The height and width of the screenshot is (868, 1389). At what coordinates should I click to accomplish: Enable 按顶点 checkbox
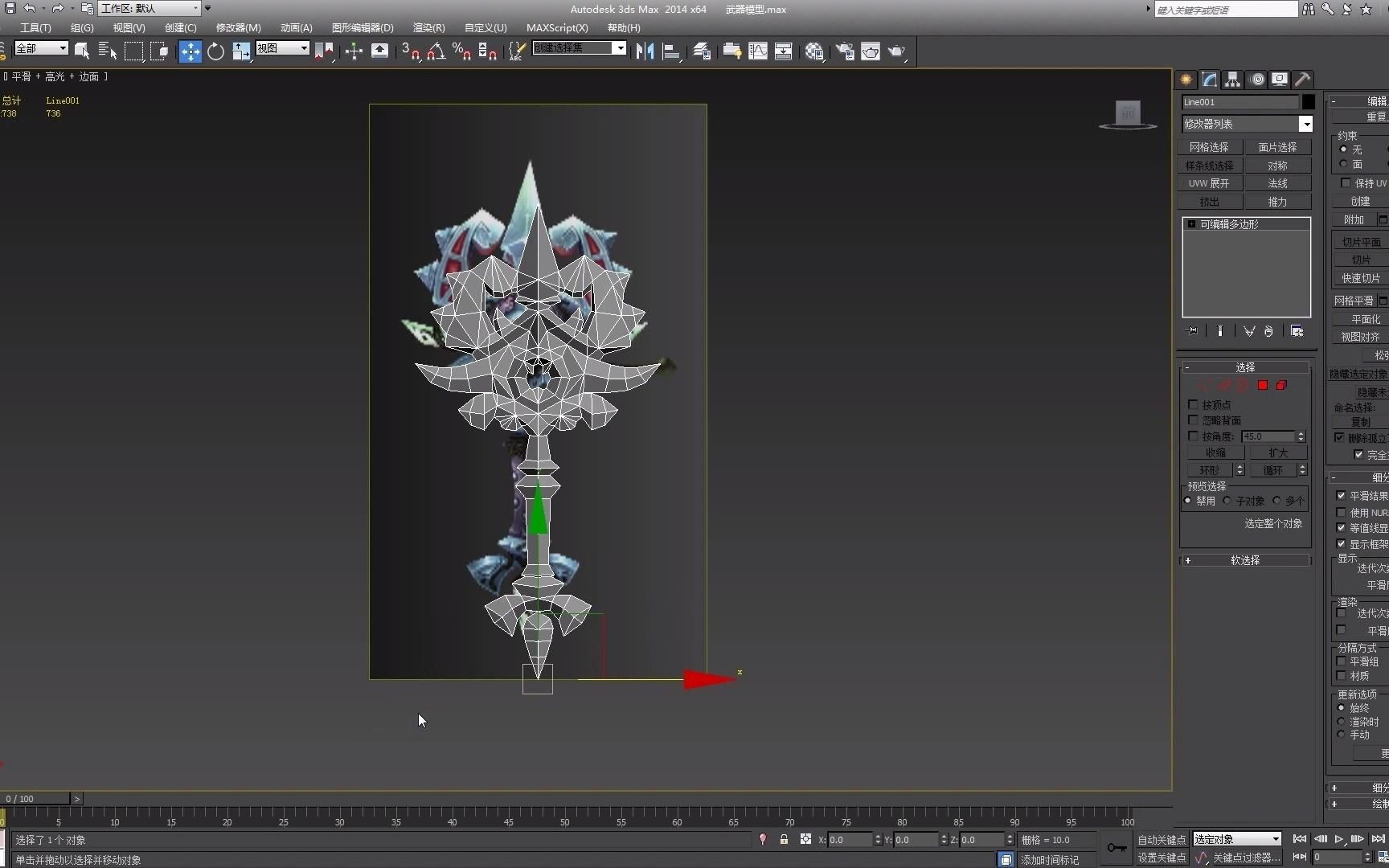(1194, 404)
